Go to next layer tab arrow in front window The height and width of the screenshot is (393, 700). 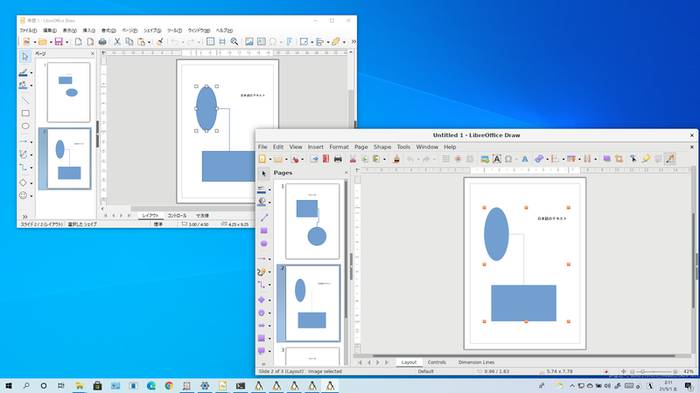point(378,362)
